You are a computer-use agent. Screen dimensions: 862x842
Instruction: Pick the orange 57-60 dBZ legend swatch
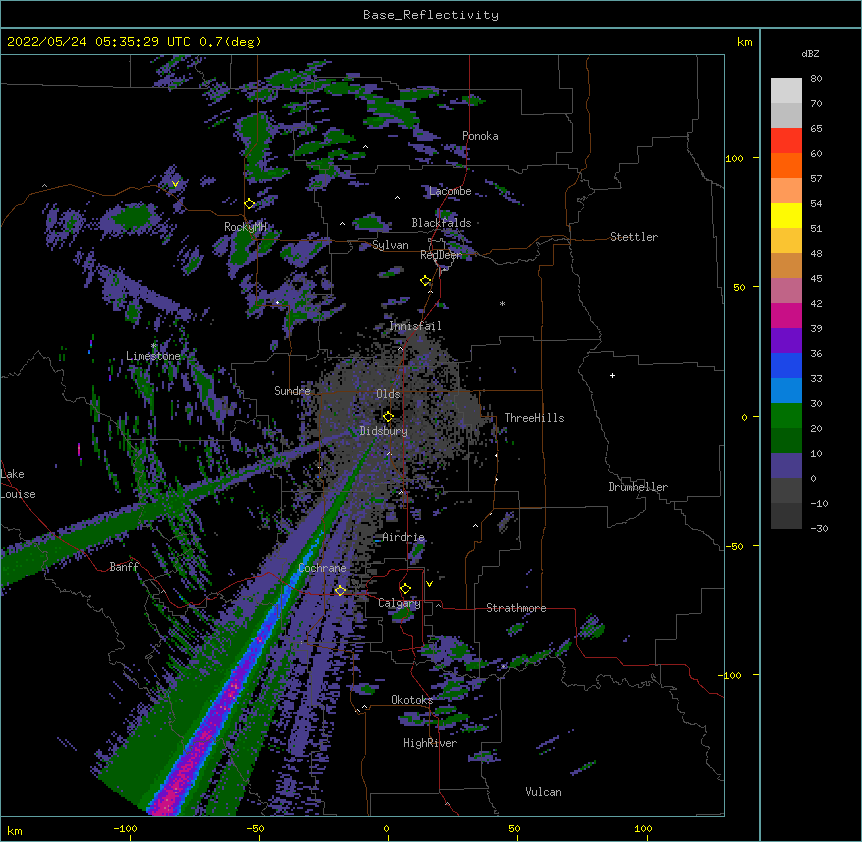[x=786, y=165]
